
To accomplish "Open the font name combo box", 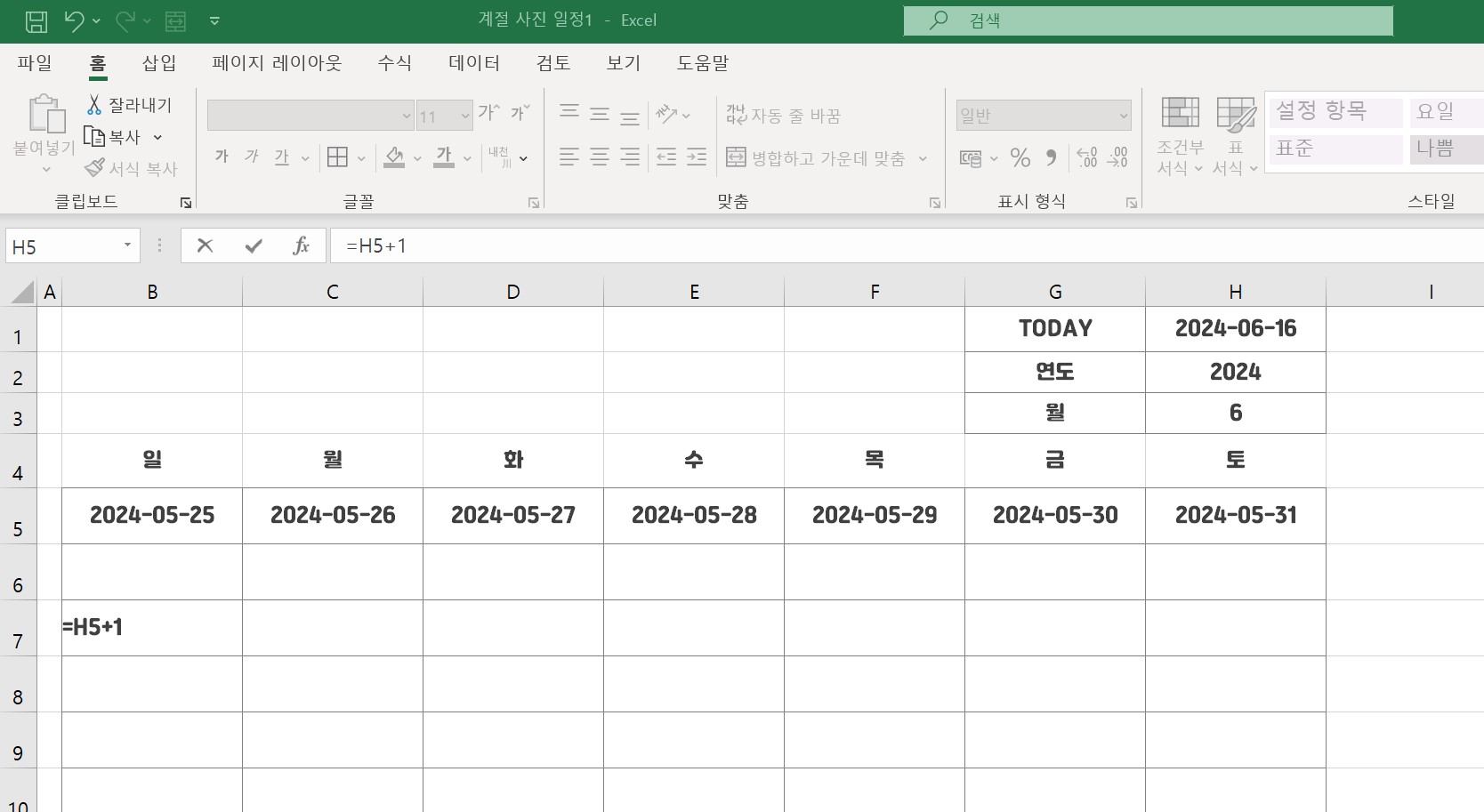I will (311, 116).
